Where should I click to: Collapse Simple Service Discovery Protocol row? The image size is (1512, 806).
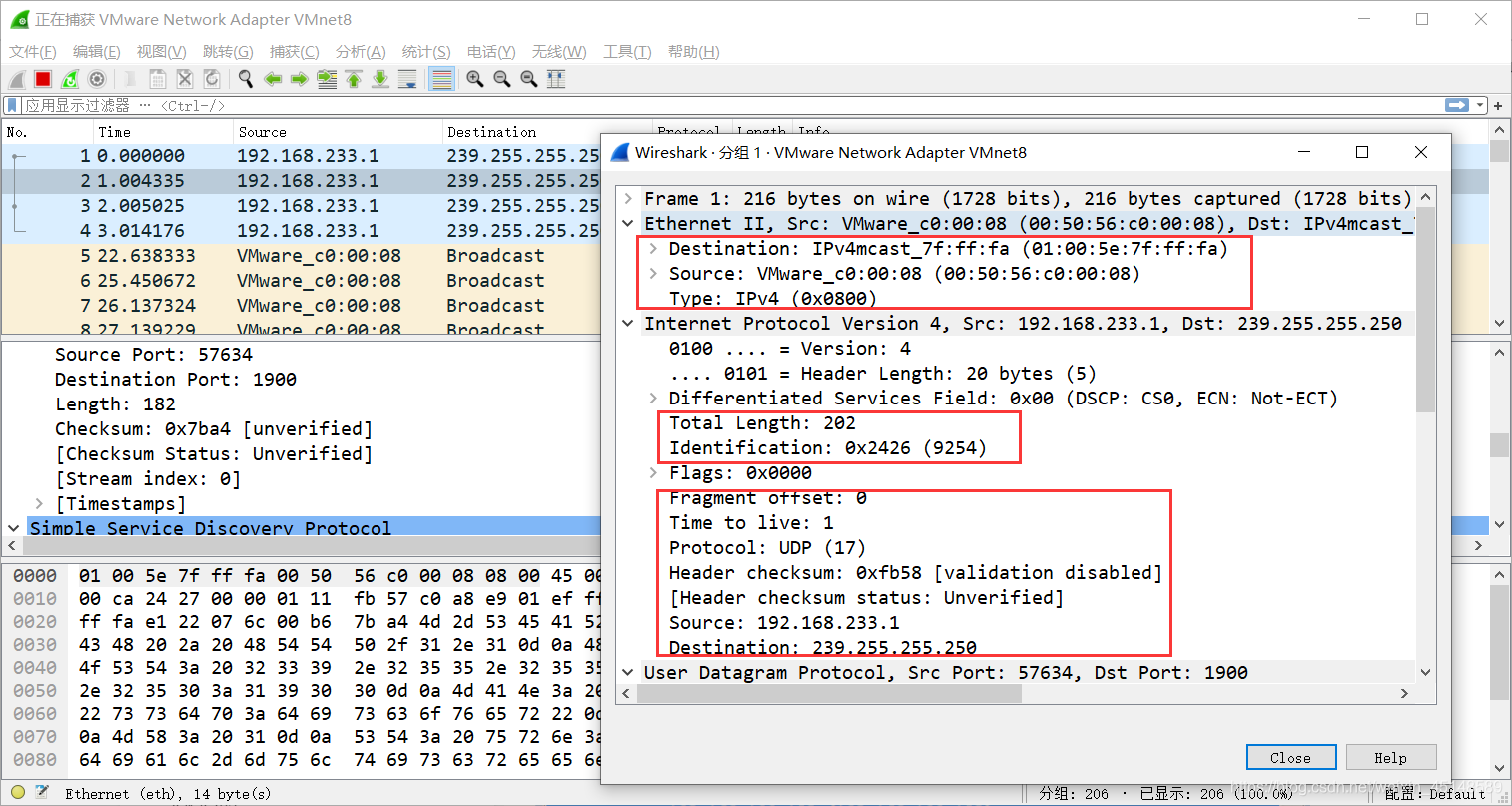[x=14, y=528]
